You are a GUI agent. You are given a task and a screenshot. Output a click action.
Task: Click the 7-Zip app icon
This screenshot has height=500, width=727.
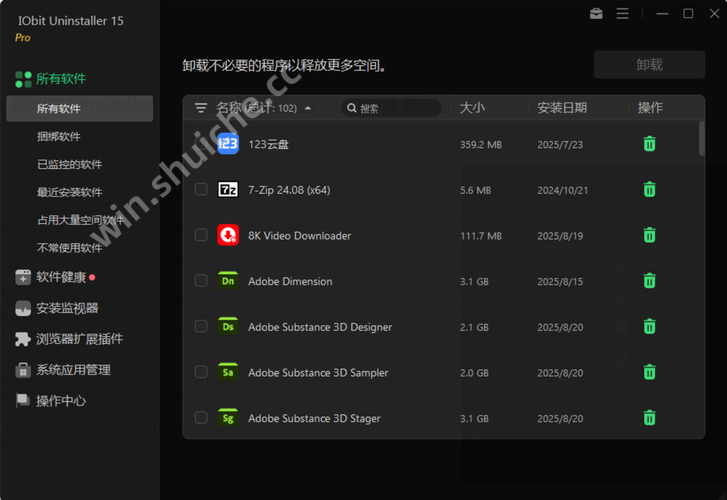(228, 189)
